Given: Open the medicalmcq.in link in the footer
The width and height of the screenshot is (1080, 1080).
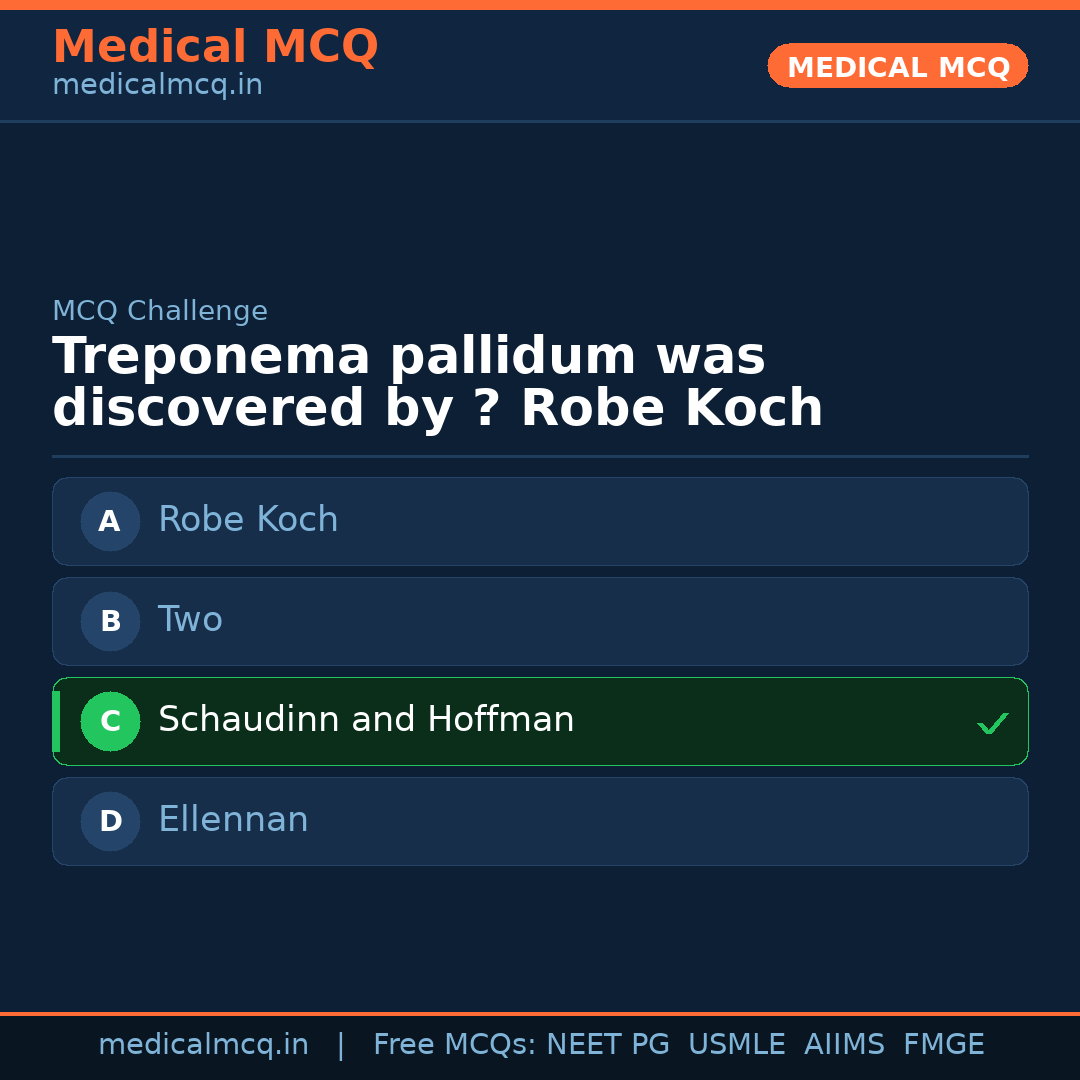Looking at the screenshot, I should pos(203,1045).
